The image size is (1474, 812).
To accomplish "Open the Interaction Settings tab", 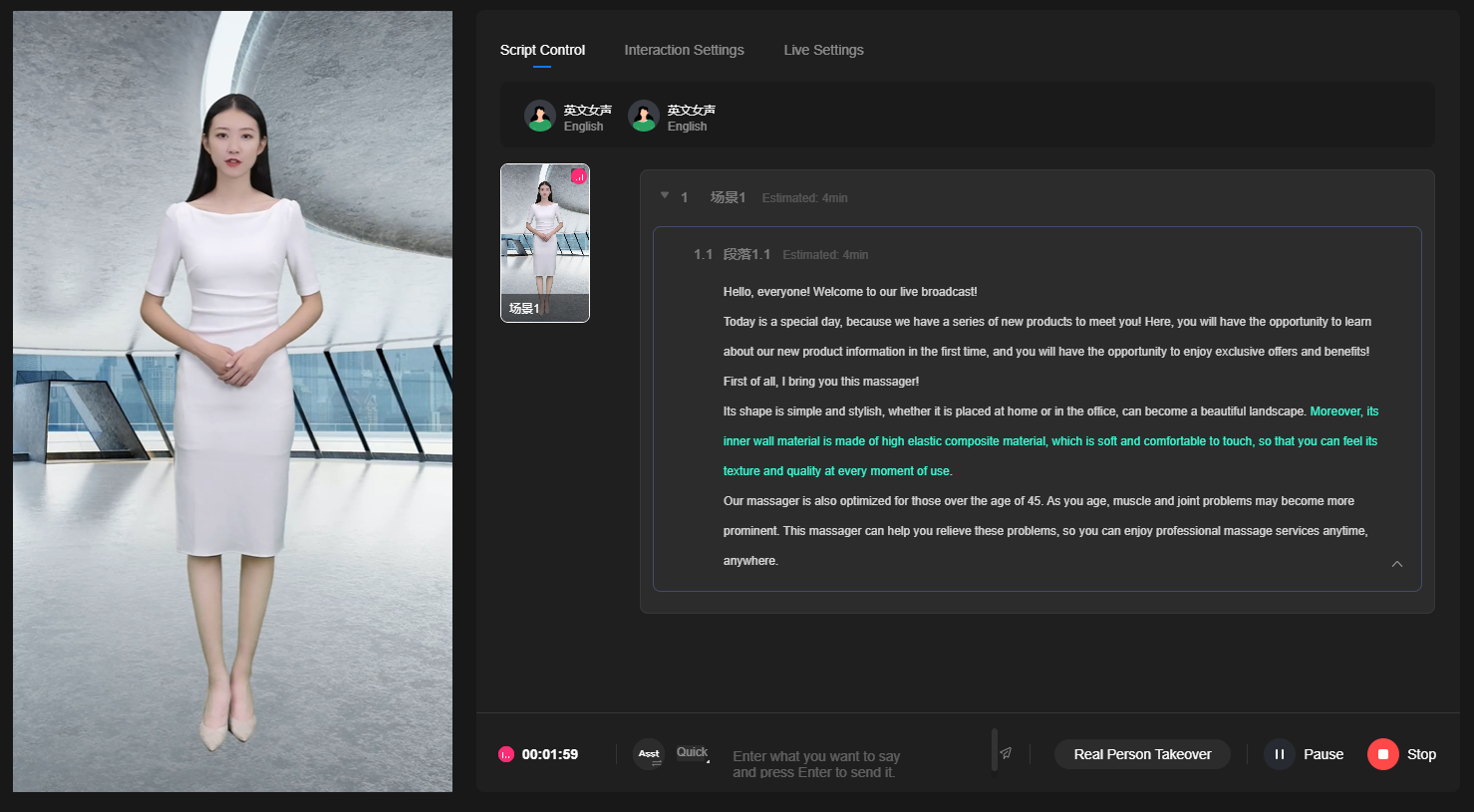I will pos(684,50).
